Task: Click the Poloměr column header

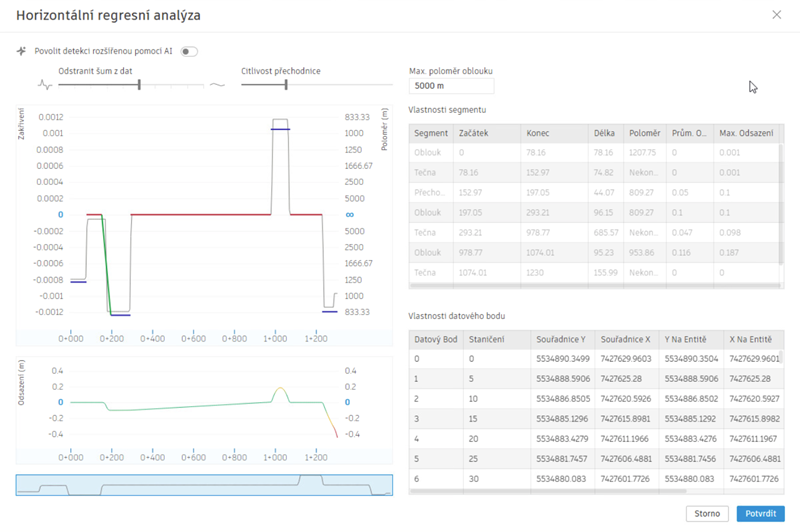Action: tap(644, 133)
